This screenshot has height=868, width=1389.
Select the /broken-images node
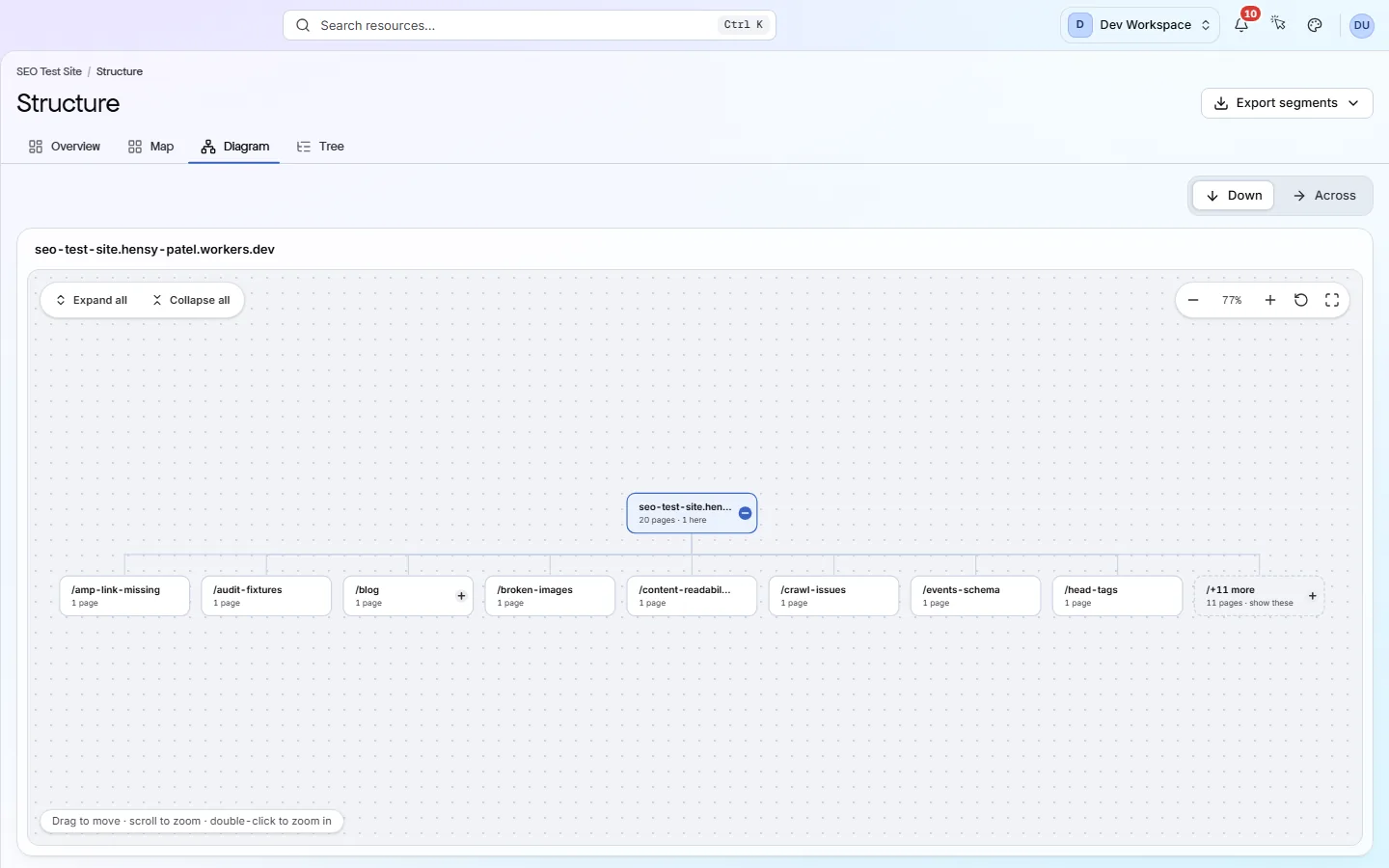pos(550,596)
